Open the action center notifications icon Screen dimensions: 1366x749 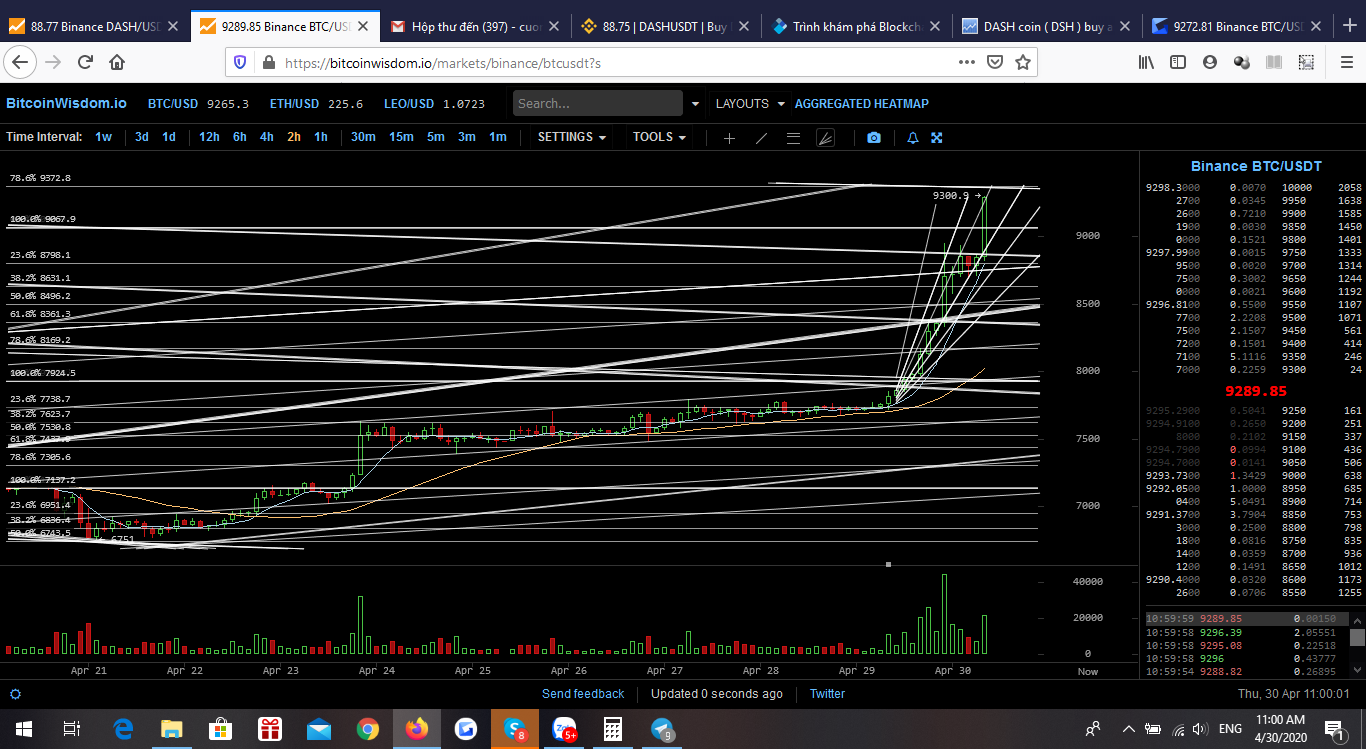(1333, 729)
